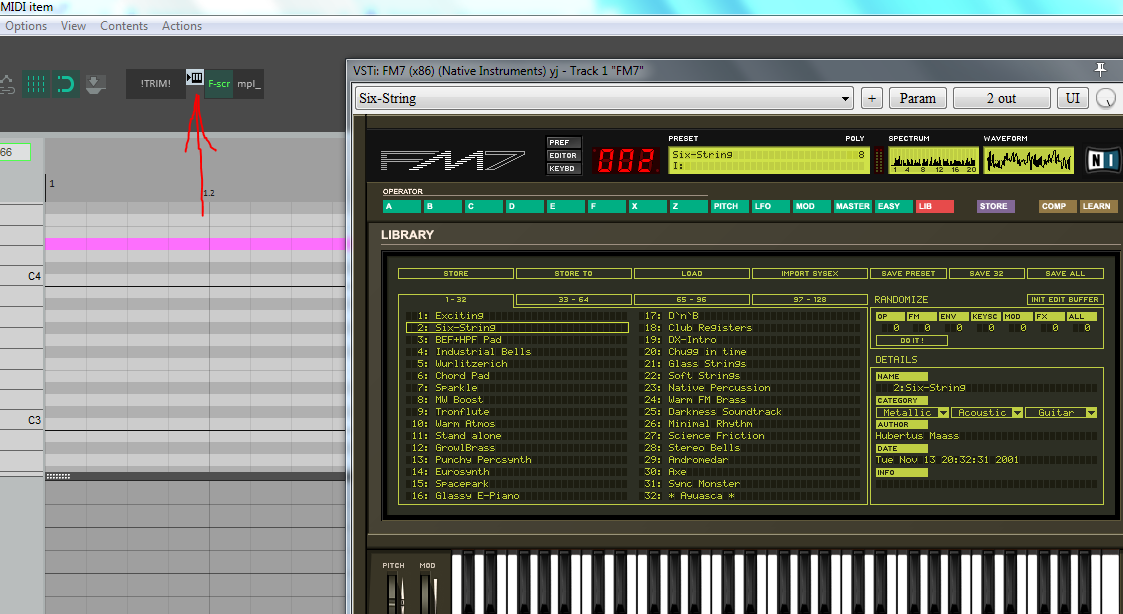Viewport: 1123px width, 614px height.
Task: Click the DO IT! randomize button
Action: click(912, 341)
